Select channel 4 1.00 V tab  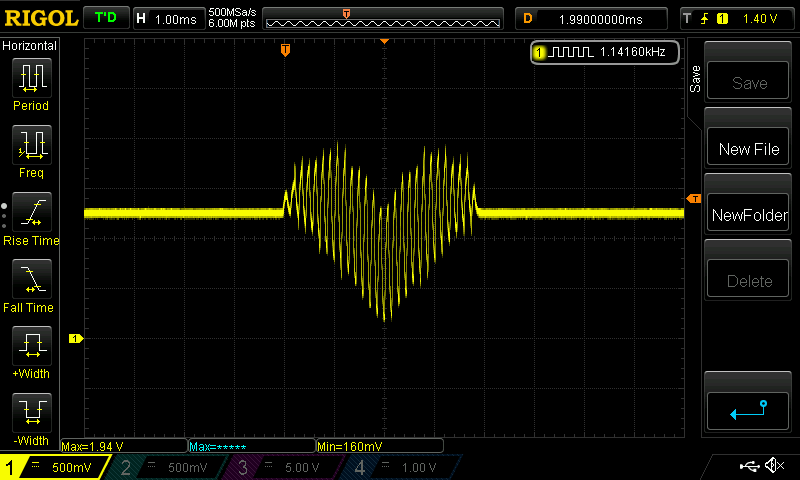tap(402, 467)
